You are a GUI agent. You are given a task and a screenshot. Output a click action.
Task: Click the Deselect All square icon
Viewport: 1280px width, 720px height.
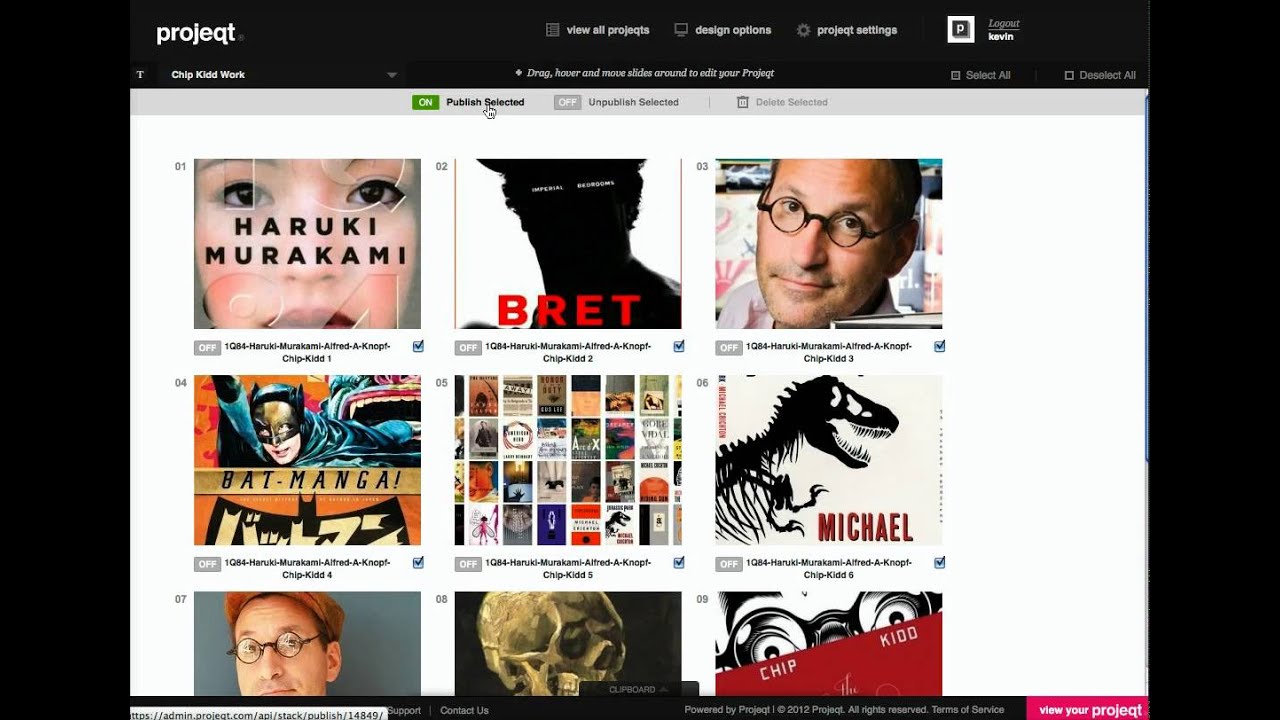point(1069,75)
